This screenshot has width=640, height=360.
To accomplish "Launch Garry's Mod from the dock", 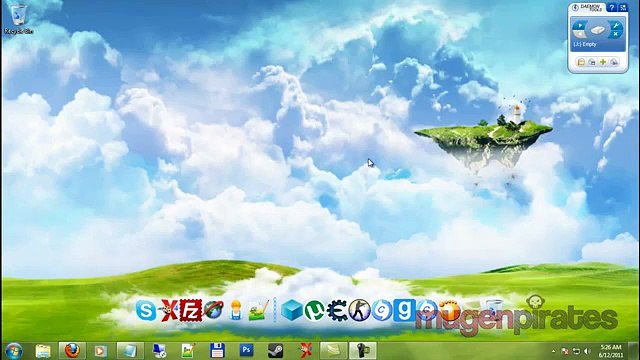I will point(404,310).
